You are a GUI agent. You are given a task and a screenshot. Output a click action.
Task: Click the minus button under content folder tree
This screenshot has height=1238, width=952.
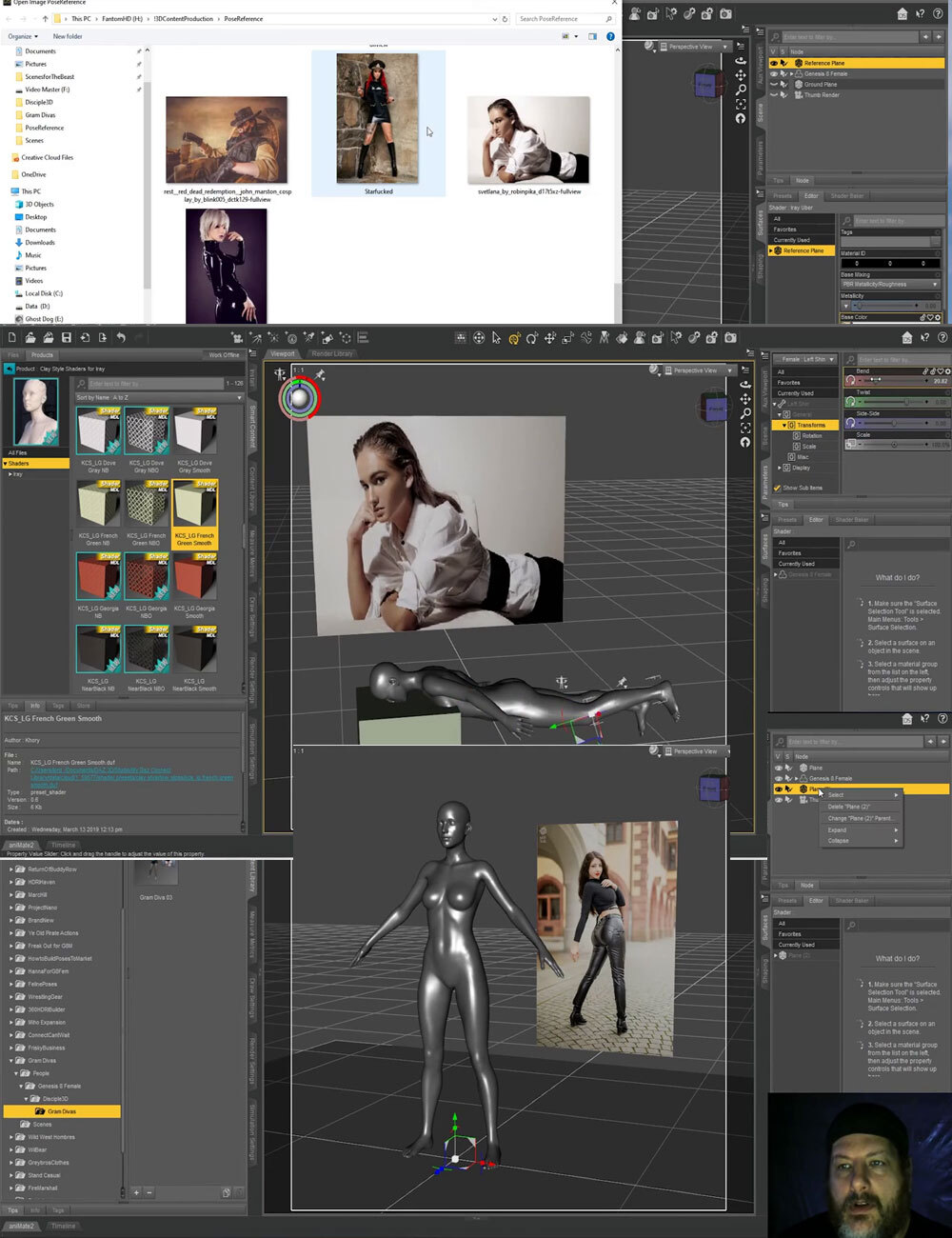[149, 1192]
